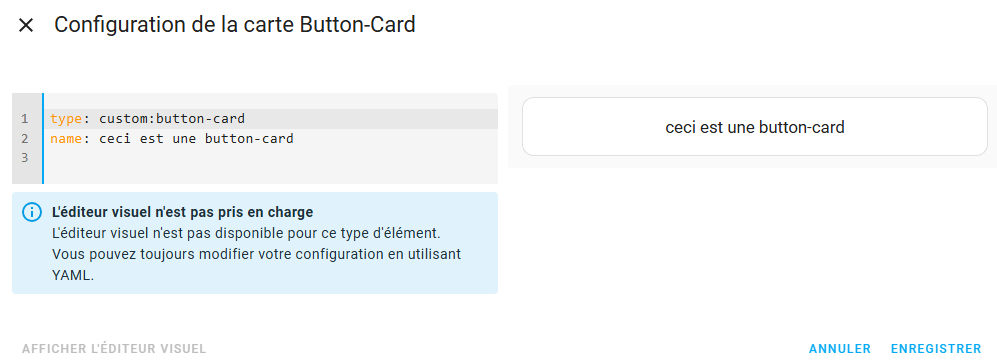Click the empty space at end of line 1
This screenshot has width=997, height=363.
coord(371,119)
